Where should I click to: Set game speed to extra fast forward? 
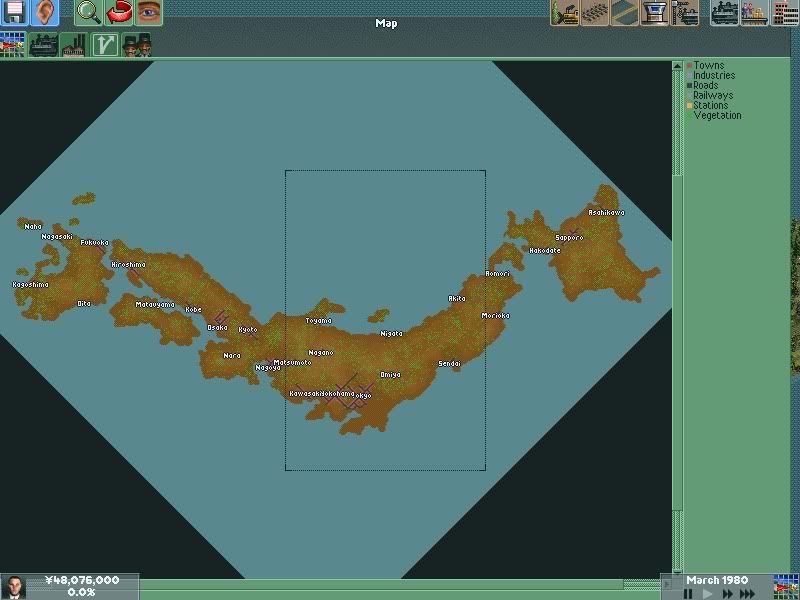pyautogui.click(x=747, y=594)
